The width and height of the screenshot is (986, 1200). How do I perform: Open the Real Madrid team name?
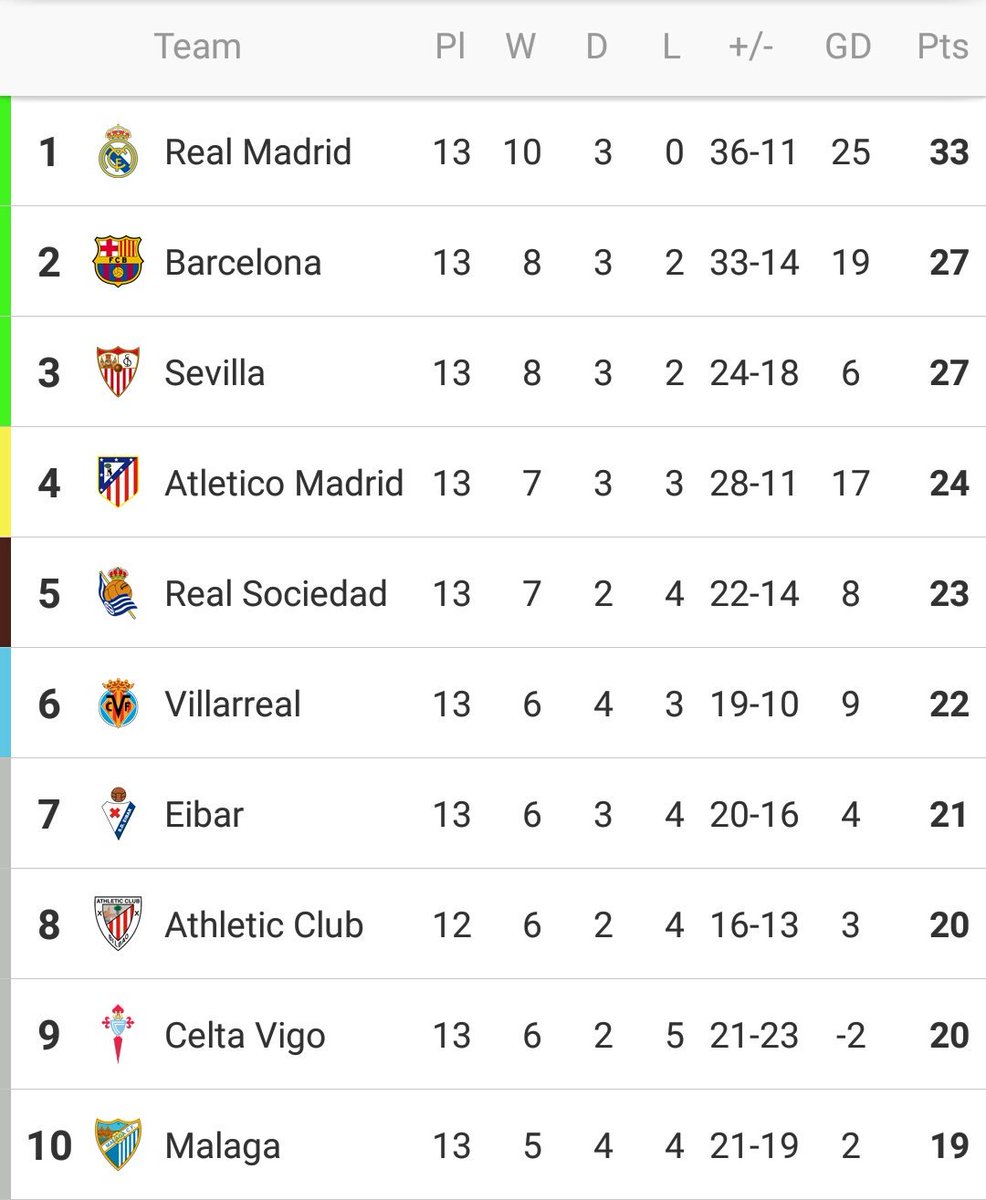click(258, 152)
